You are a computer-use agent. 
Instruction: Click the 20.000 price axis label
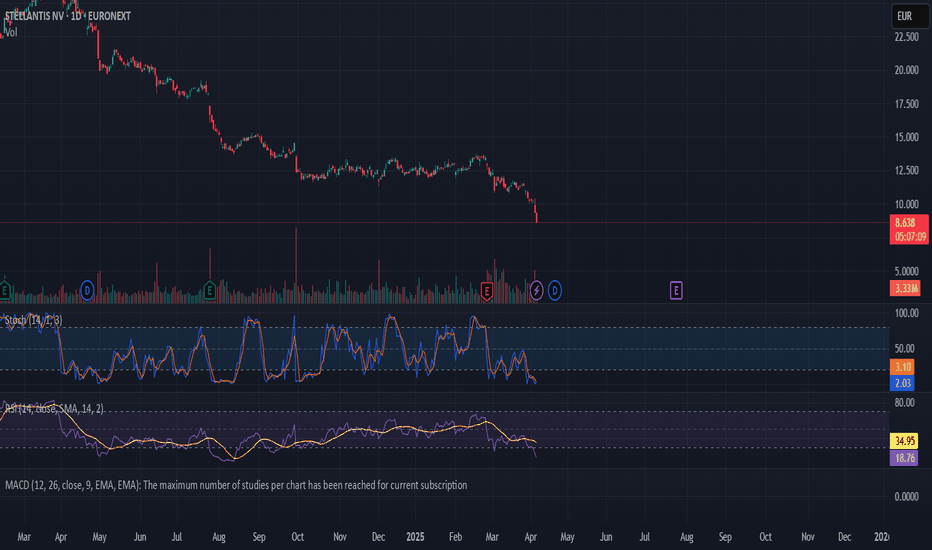pyautogui.click(x=906, y=70)
